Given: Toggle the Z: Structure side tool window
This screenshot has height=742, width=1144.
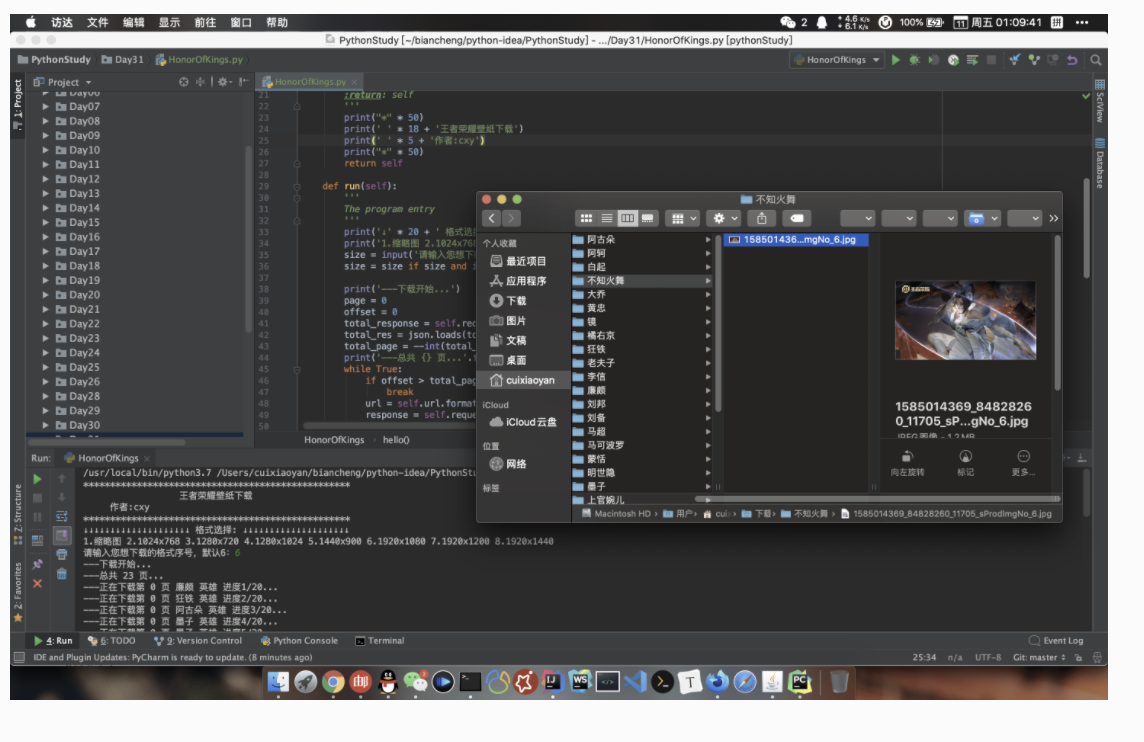Looking at the screenshot, I should click(18, 514).
